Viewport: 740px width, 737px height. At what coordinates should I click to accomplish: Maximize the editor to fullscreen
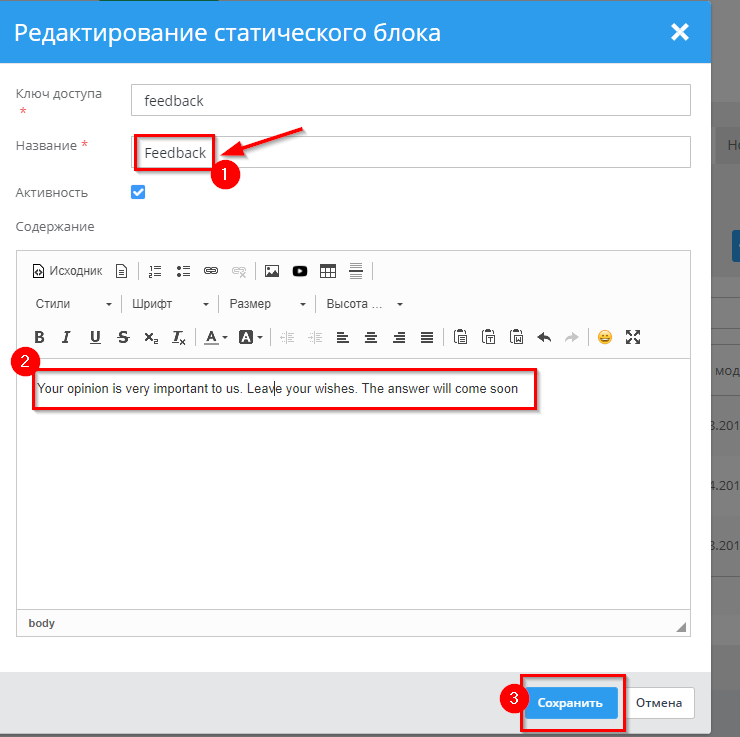632,337
